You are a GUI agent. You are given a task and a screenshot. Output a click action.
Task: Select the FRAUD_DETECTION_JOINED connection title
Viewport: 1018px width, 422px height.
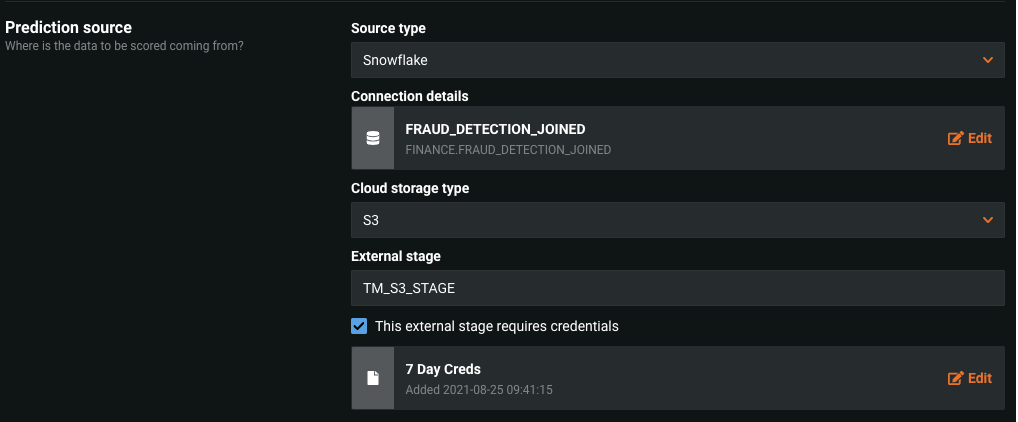coord(495,129)
